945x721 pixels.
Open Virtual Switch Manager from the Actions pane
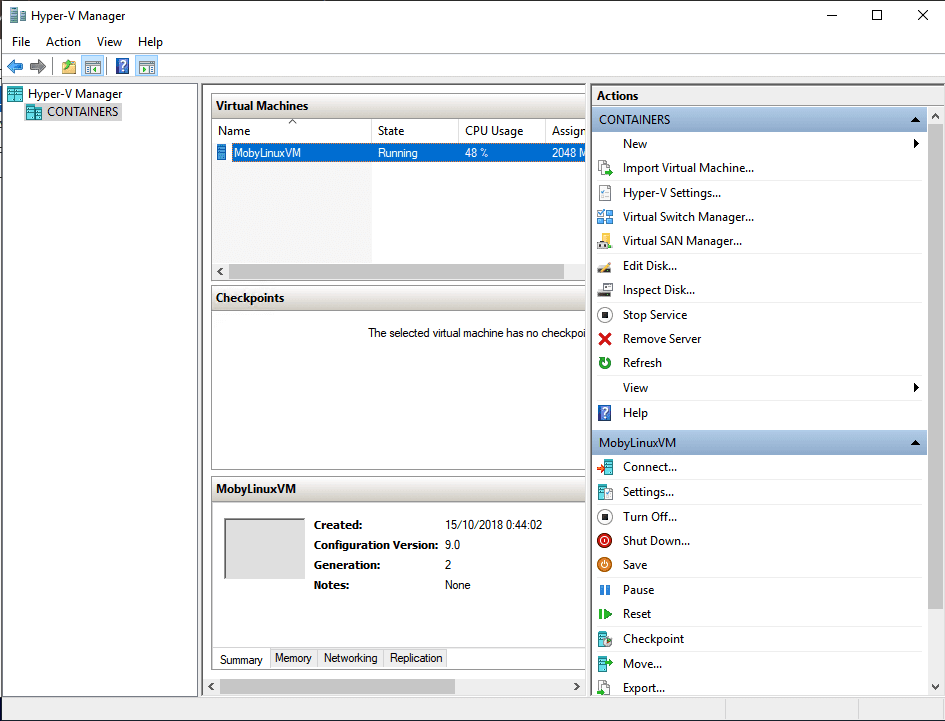tap(688, 216)
